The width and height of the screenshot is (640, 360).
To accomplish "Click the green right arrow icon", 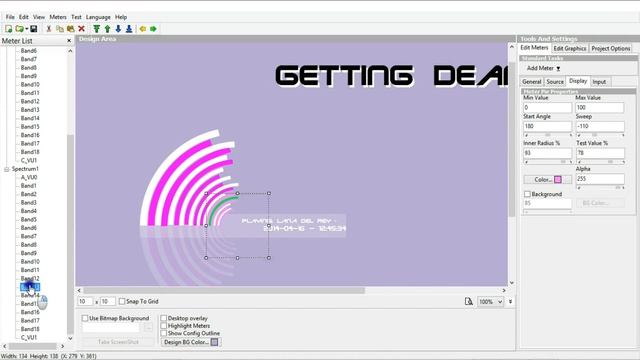I will [x=153, y=29].
